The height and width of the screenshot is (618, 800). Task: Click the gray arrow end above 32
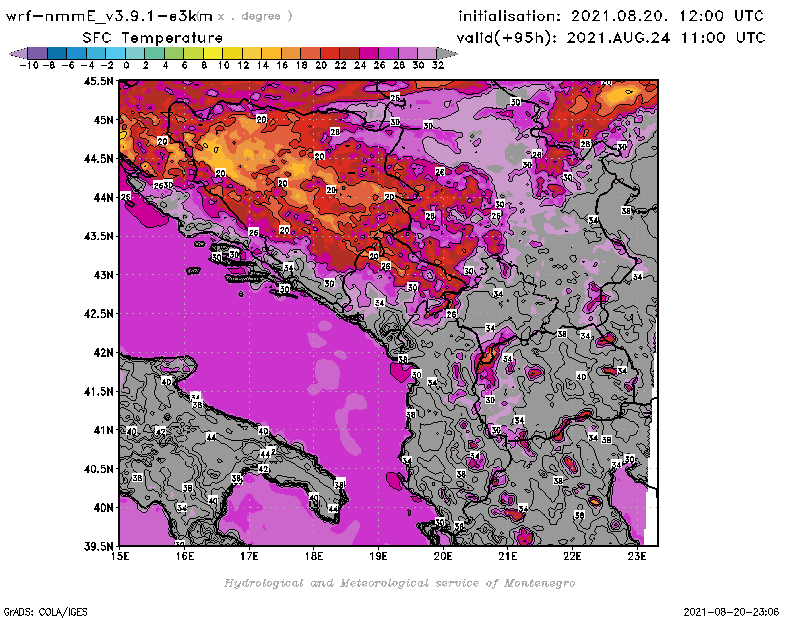tap(447, 54)
